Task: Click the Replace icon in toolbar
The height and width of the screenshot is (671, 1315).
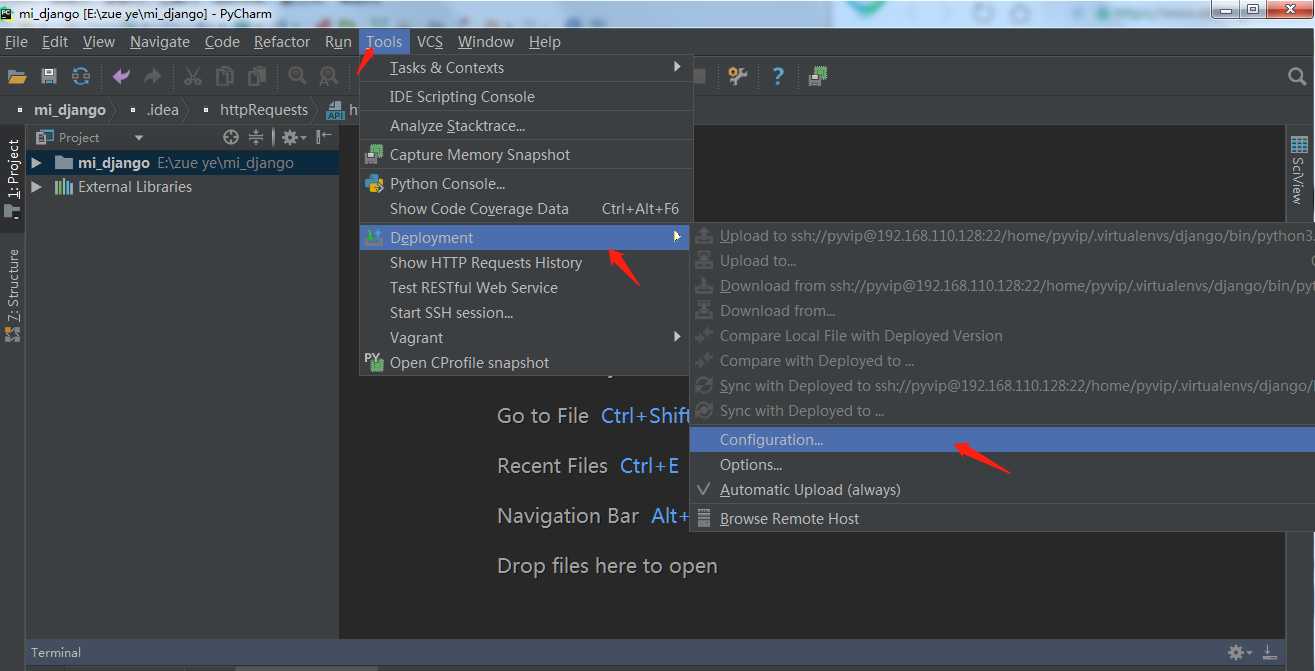Action: 328,76
